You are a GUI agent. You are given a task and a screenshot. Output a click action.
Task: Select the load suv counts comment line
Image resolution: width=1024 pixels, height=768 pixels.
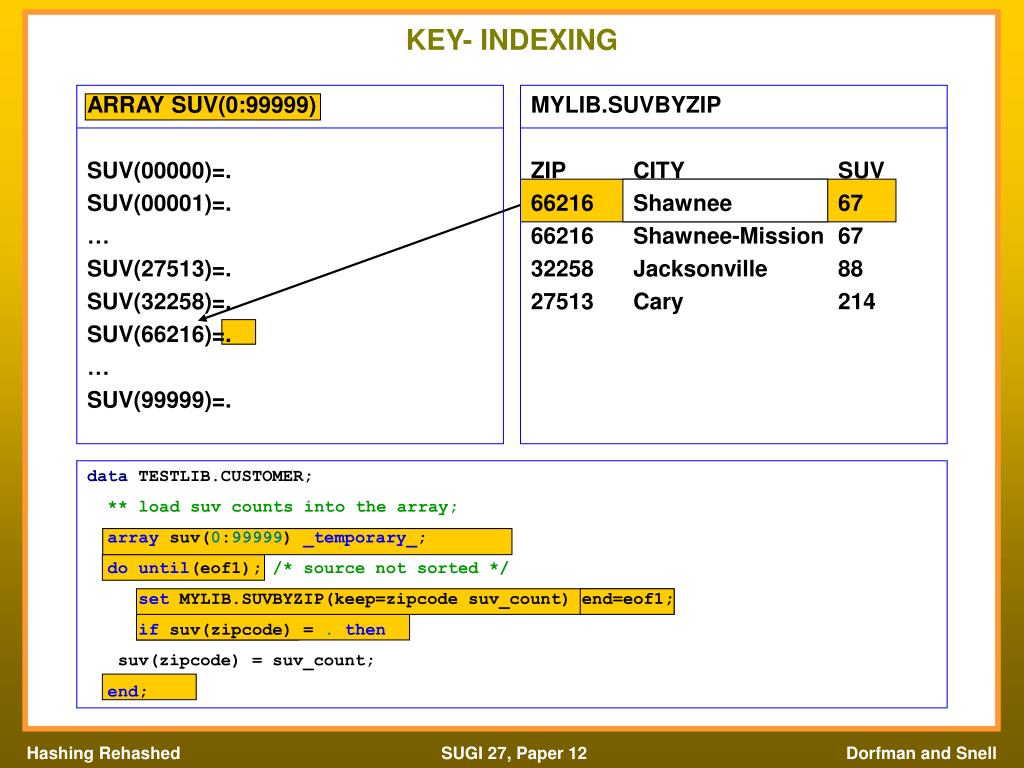pos(282,507)
